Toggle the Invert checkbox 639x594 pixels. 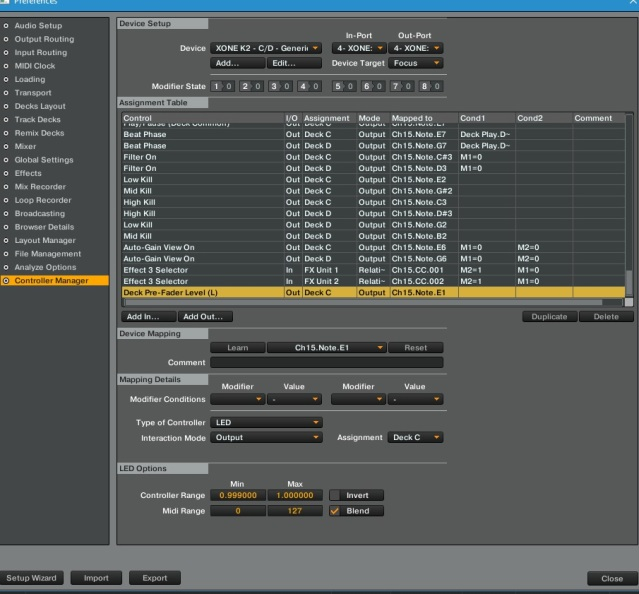tap(335, 495)
